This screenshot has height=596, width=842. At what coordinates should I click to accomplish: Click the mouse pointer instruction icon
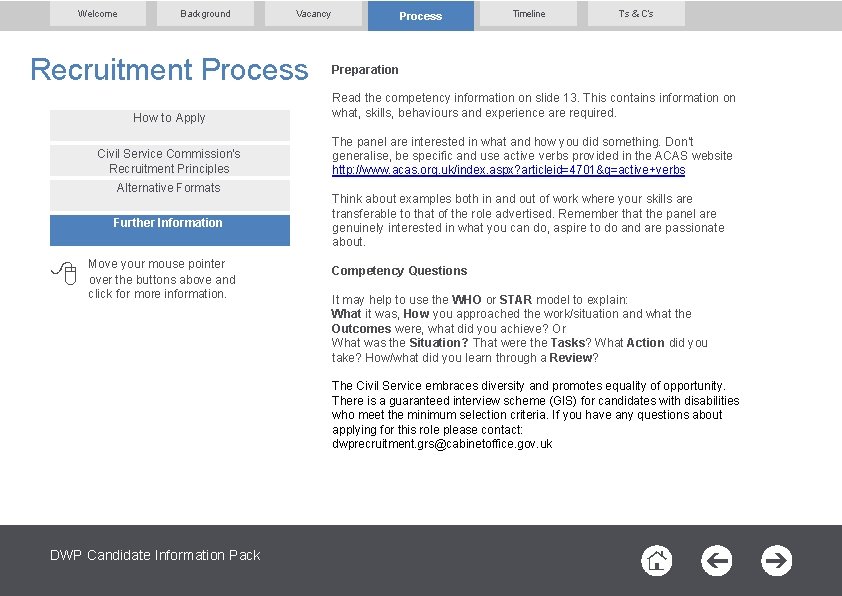coord(64,272)
